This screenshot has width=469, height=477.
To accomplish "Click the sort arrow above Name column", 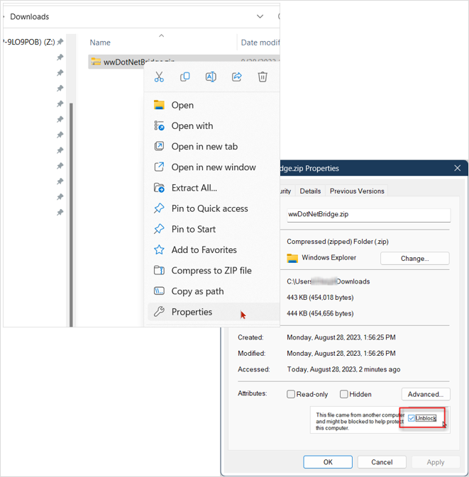I will pyautogui.click(x=161, y=36).
